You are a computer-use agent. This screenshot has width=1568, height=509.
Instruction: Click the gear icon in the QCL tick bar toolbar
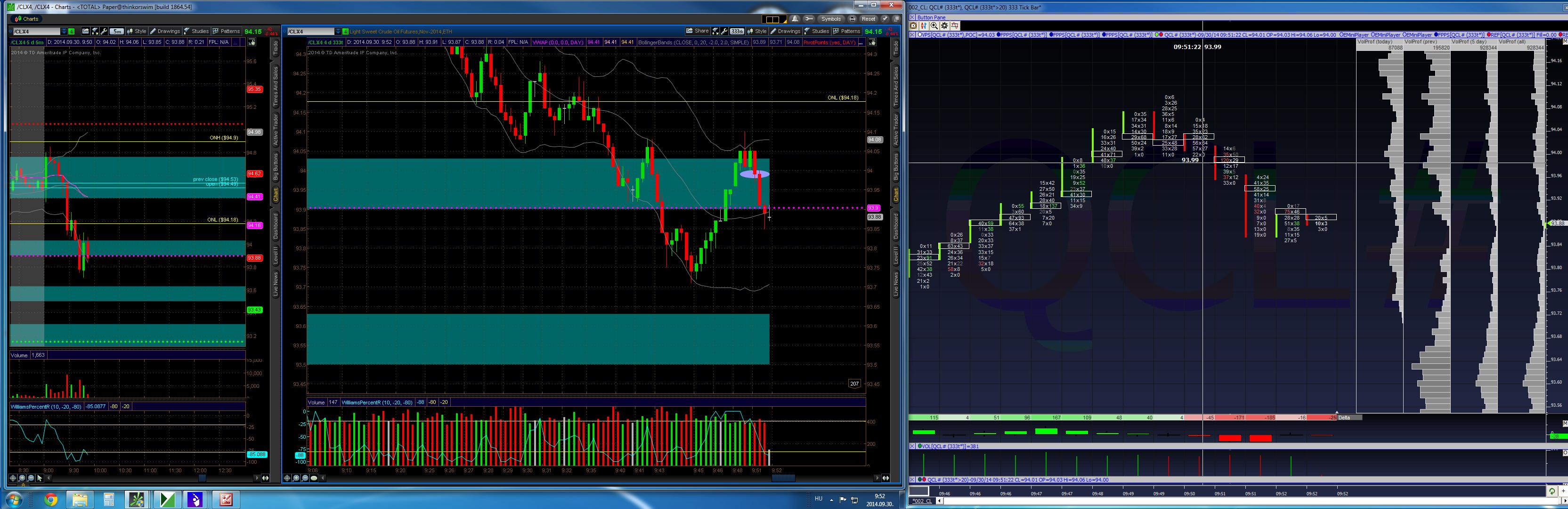point(944,25)
